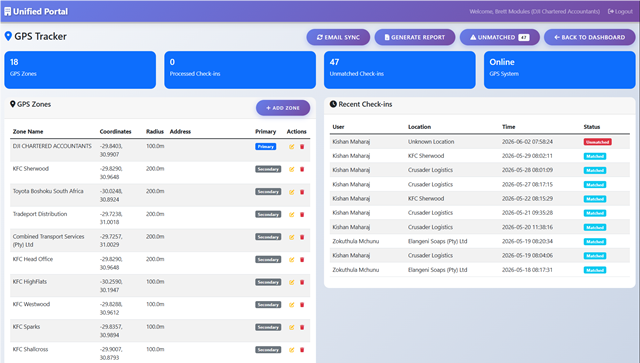Click the Coordinates column header
This screenshot has height=363, width=640.
point(116,131)
